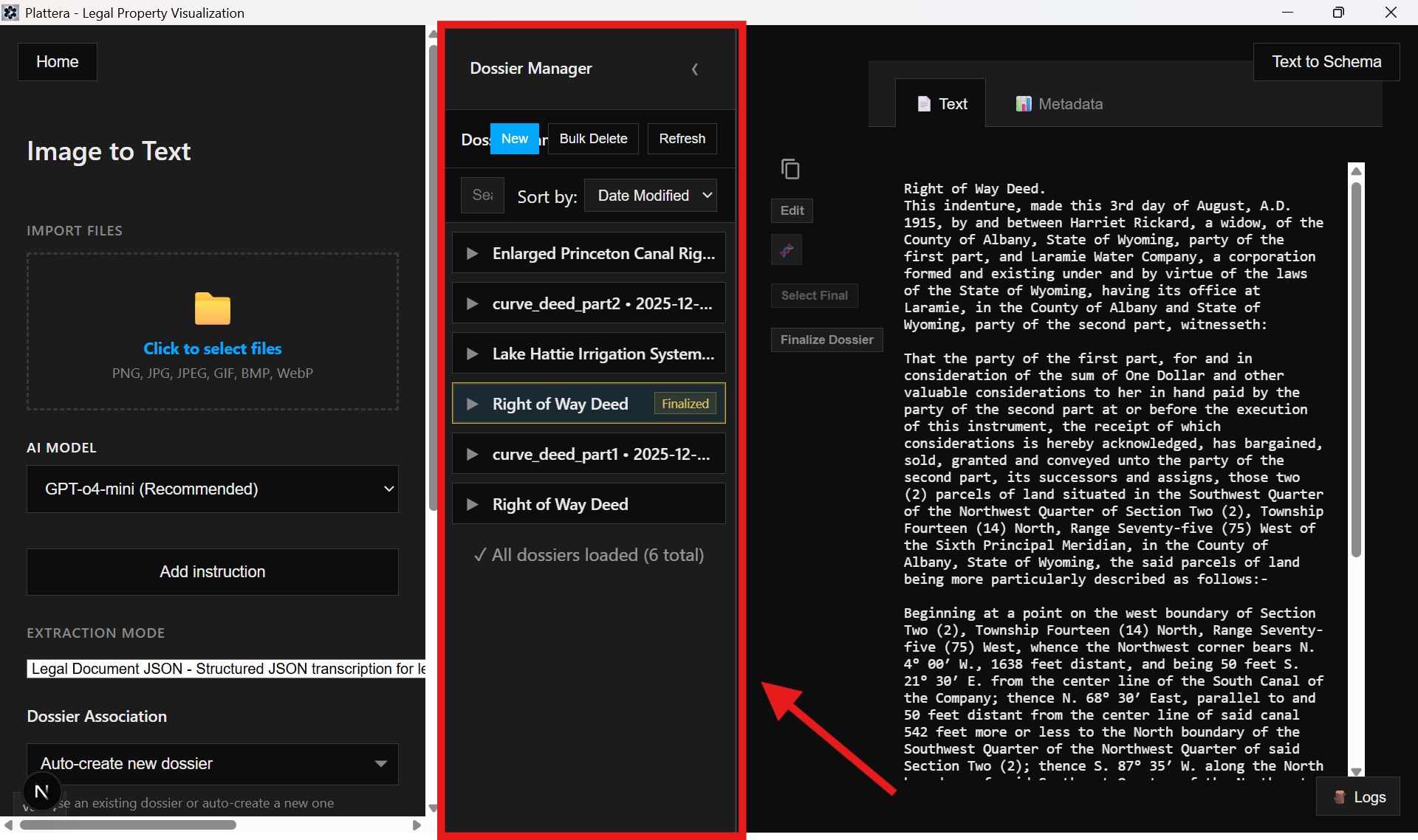Select the Home tab
This screenshot has height=840, width=1418.
point(57,61)
